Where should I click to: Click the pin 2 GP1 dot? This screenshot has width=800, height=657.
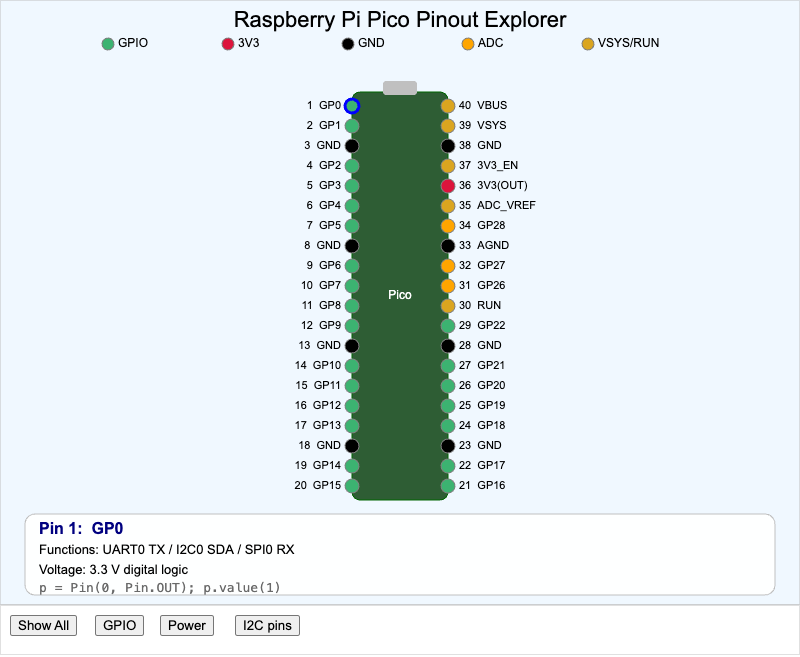(352, 126)
